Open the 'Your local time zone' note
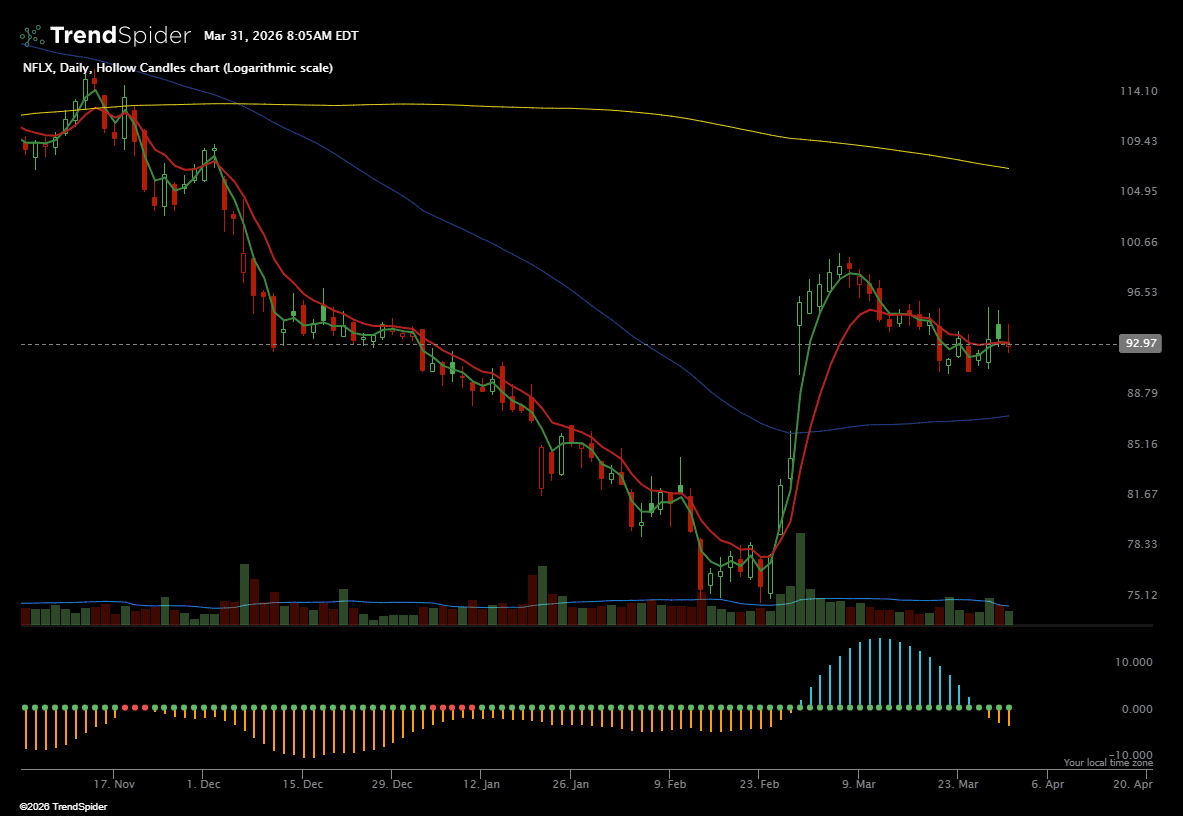 (x=1108, y=763)
